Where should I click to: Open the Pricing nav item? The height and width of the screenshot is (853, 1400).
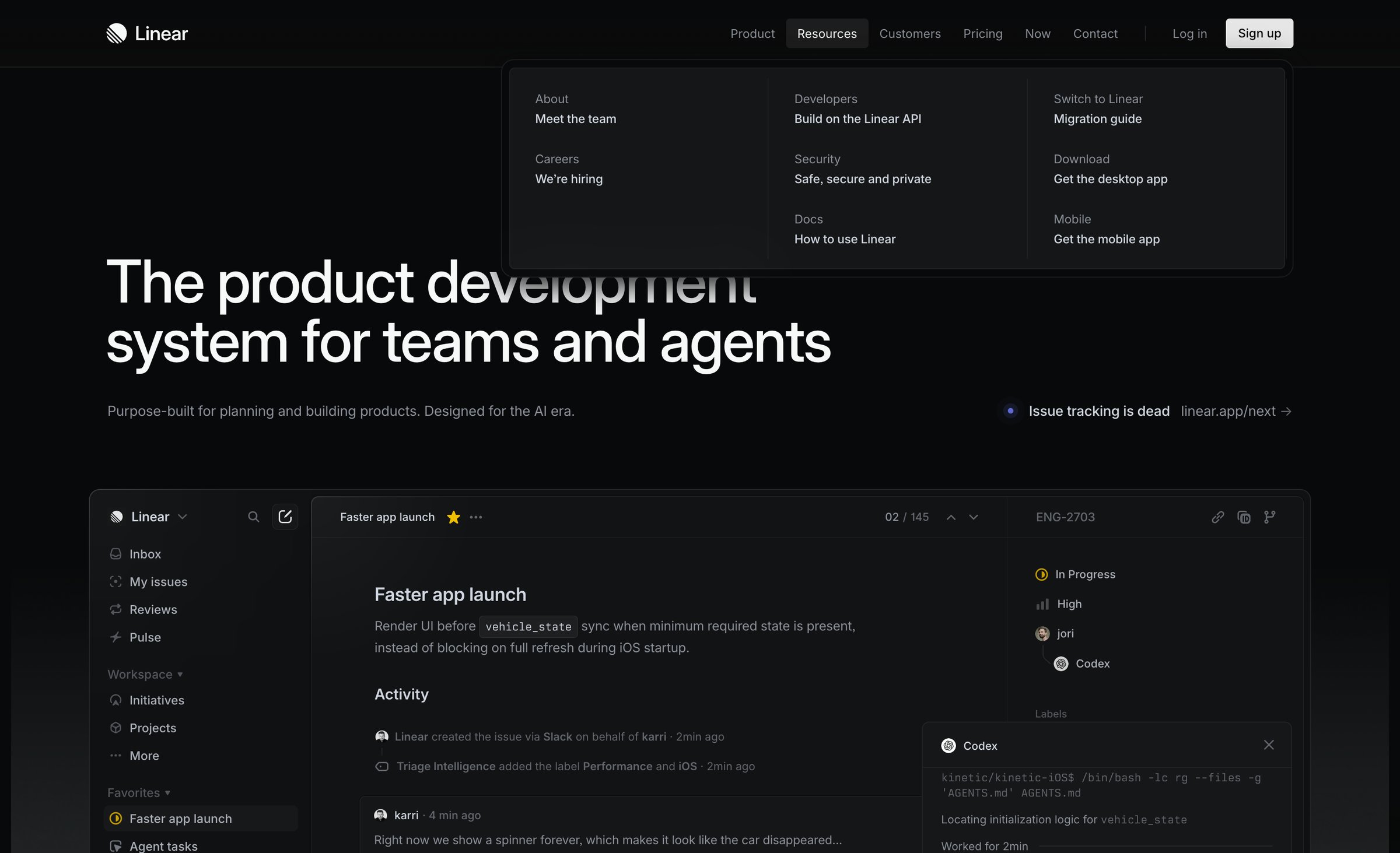[x=983, y=33]
